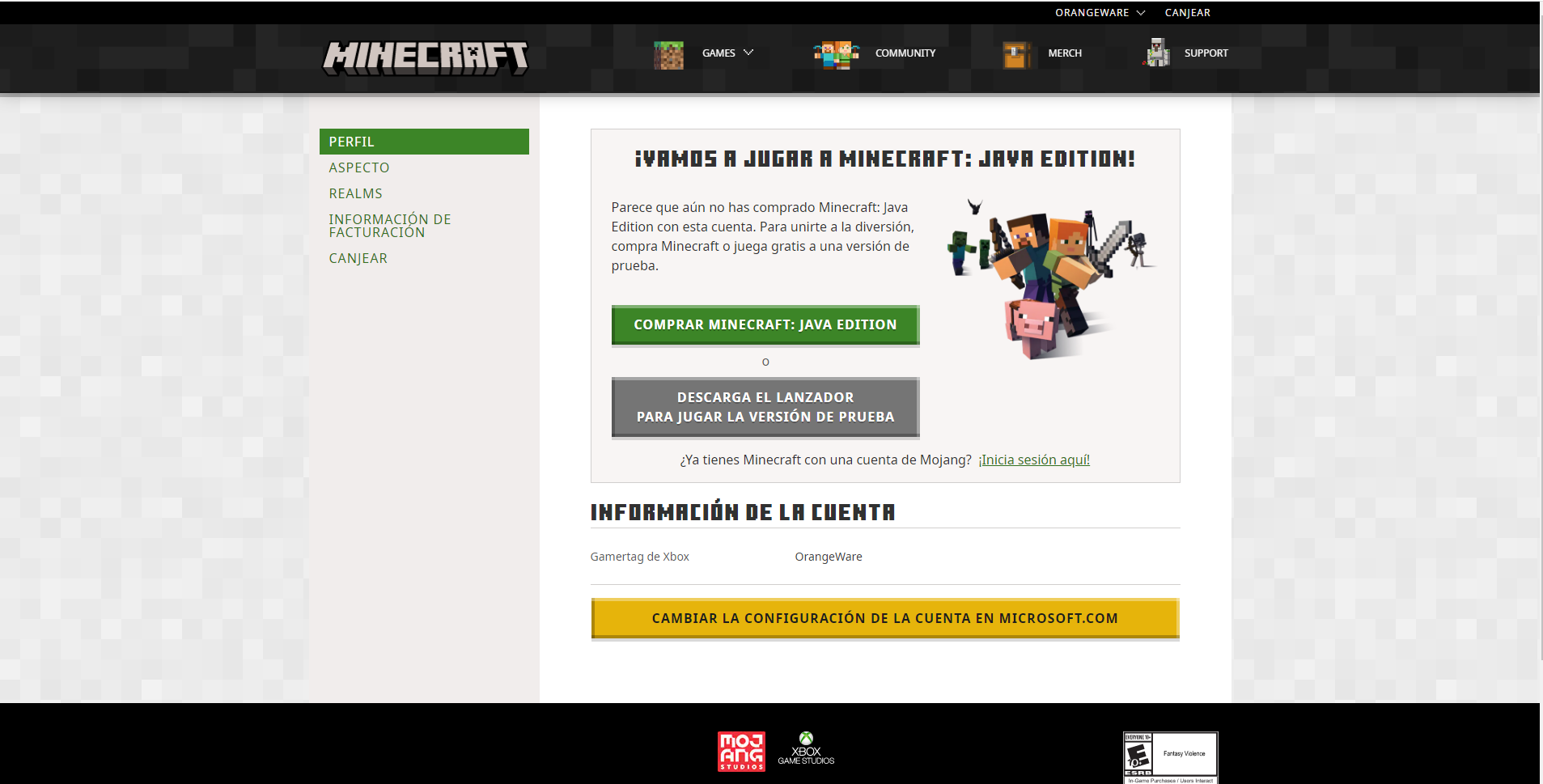Follow the ¡Inicia sesión aquí! link
This screenshot has height=784, width=1543.
(x=1034, y=460)
